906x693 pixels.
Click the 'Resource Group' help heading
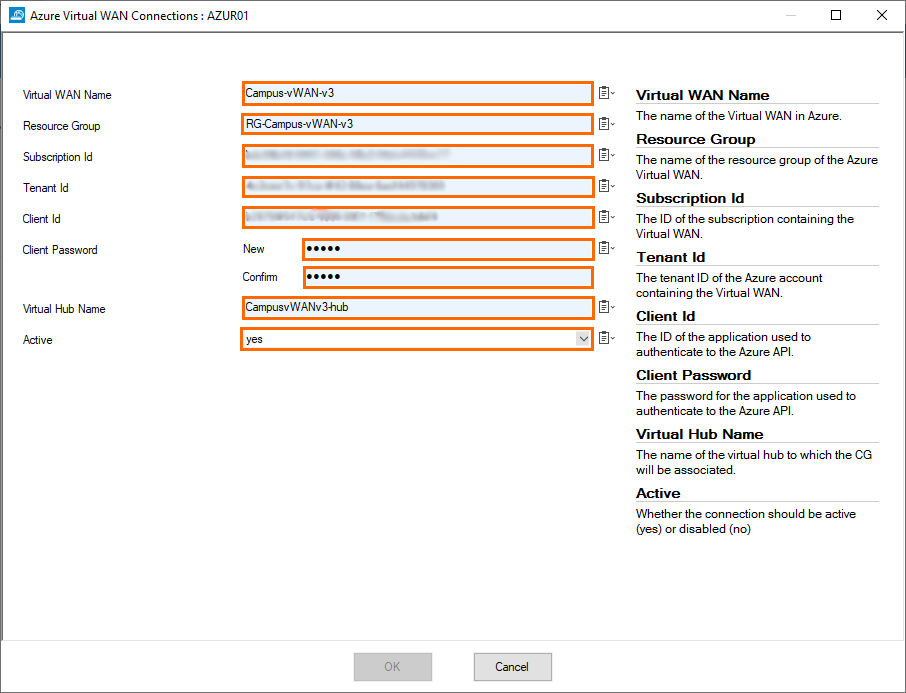[696, 139]
